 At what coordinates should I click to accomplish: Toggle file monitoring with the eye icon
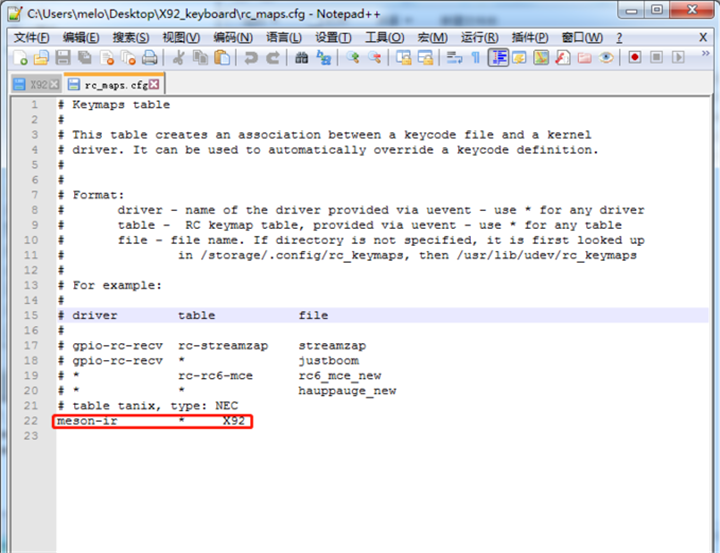(x=606, y=58)
